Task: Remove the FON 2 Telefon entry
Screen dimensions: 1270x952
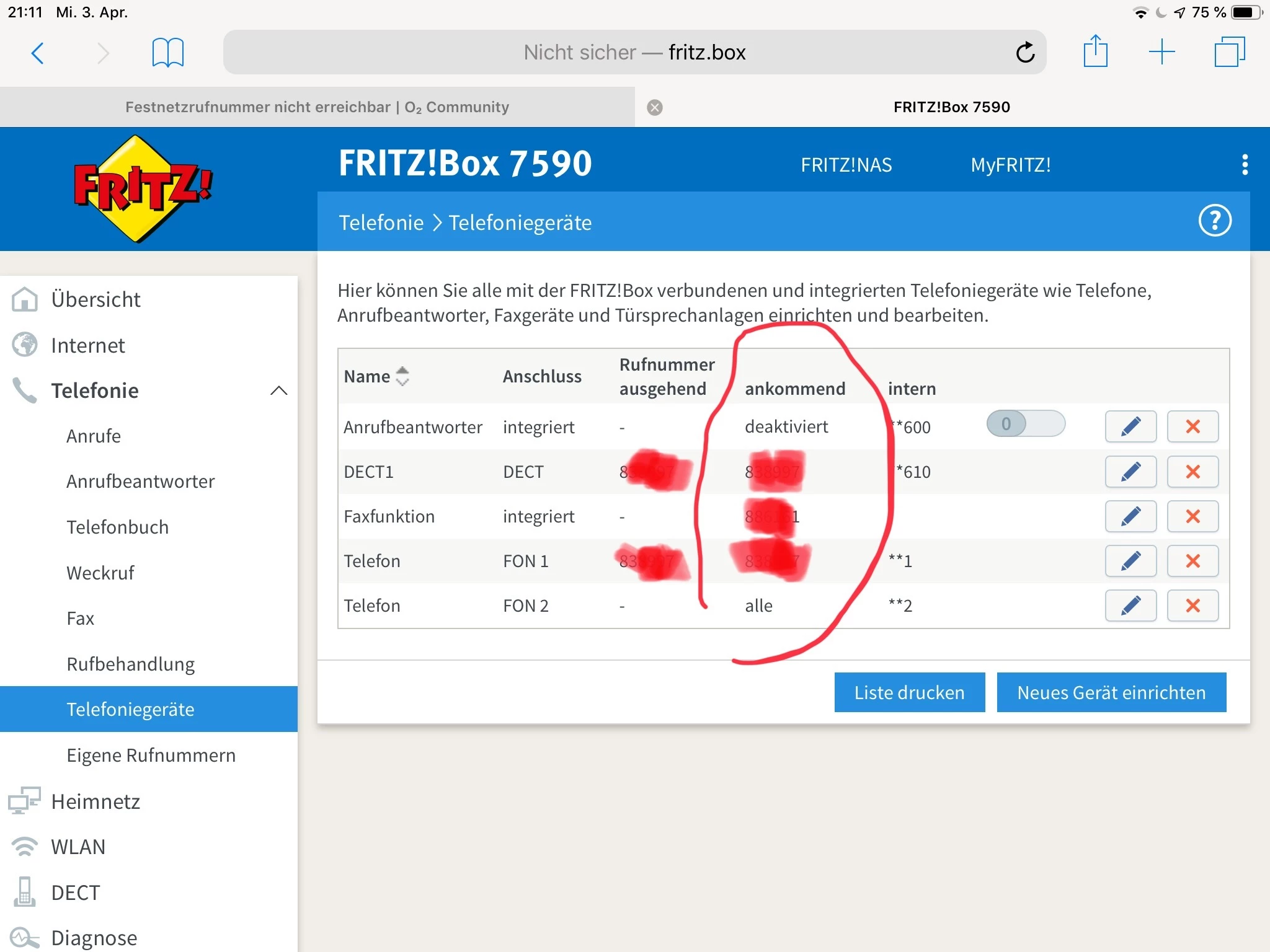Action: (x=1192, y=606)
